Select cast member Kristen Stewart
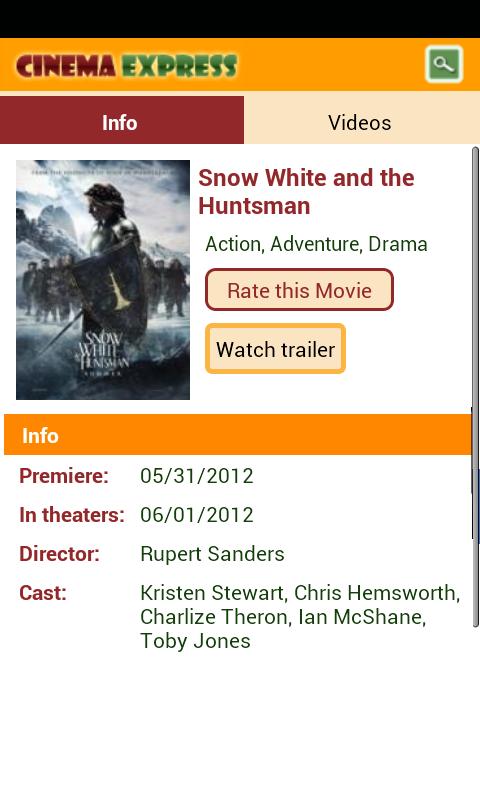The width and height of the screenshot is (480, 800). point(212,593)
